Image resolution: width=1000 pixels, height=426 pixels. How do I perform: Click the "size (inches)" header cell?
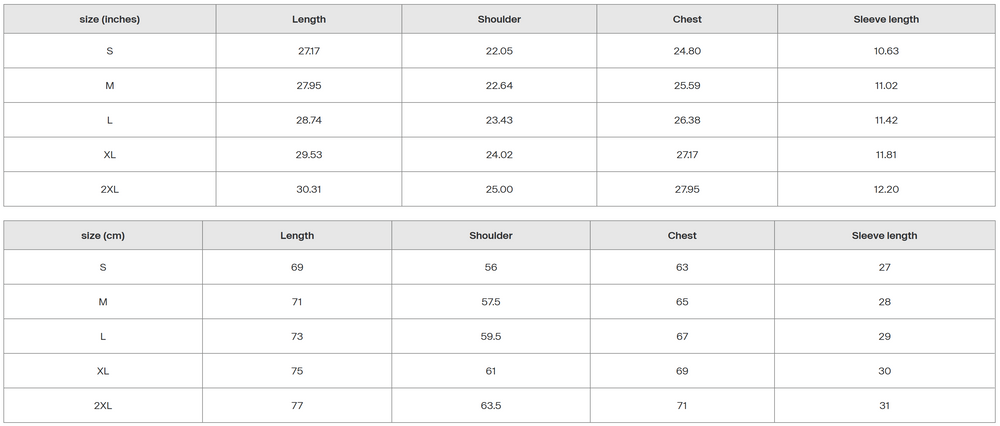tap(110, 19)
